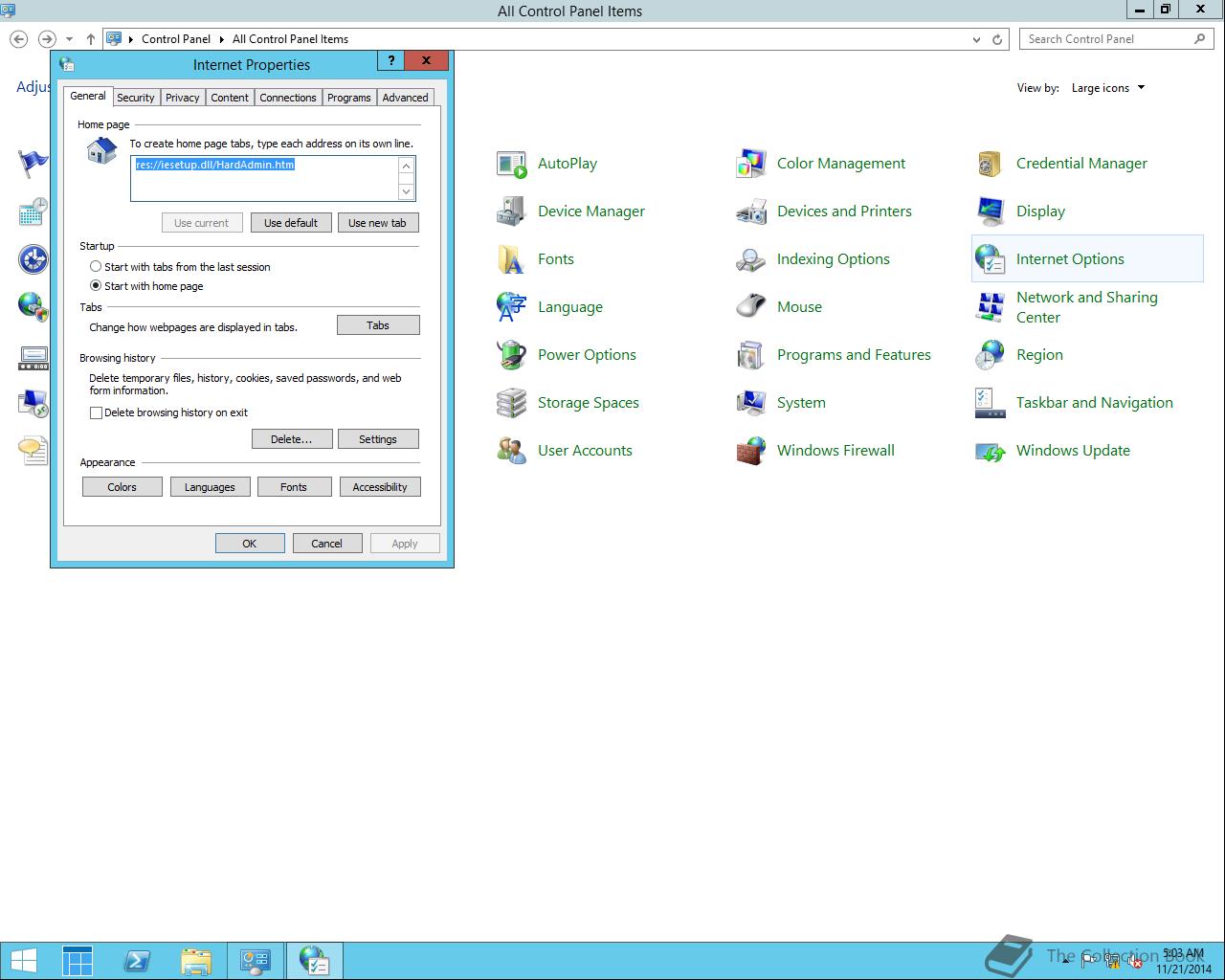Click the refresh button beside address bar
The image size is (1225, 980).
point(997,39)
